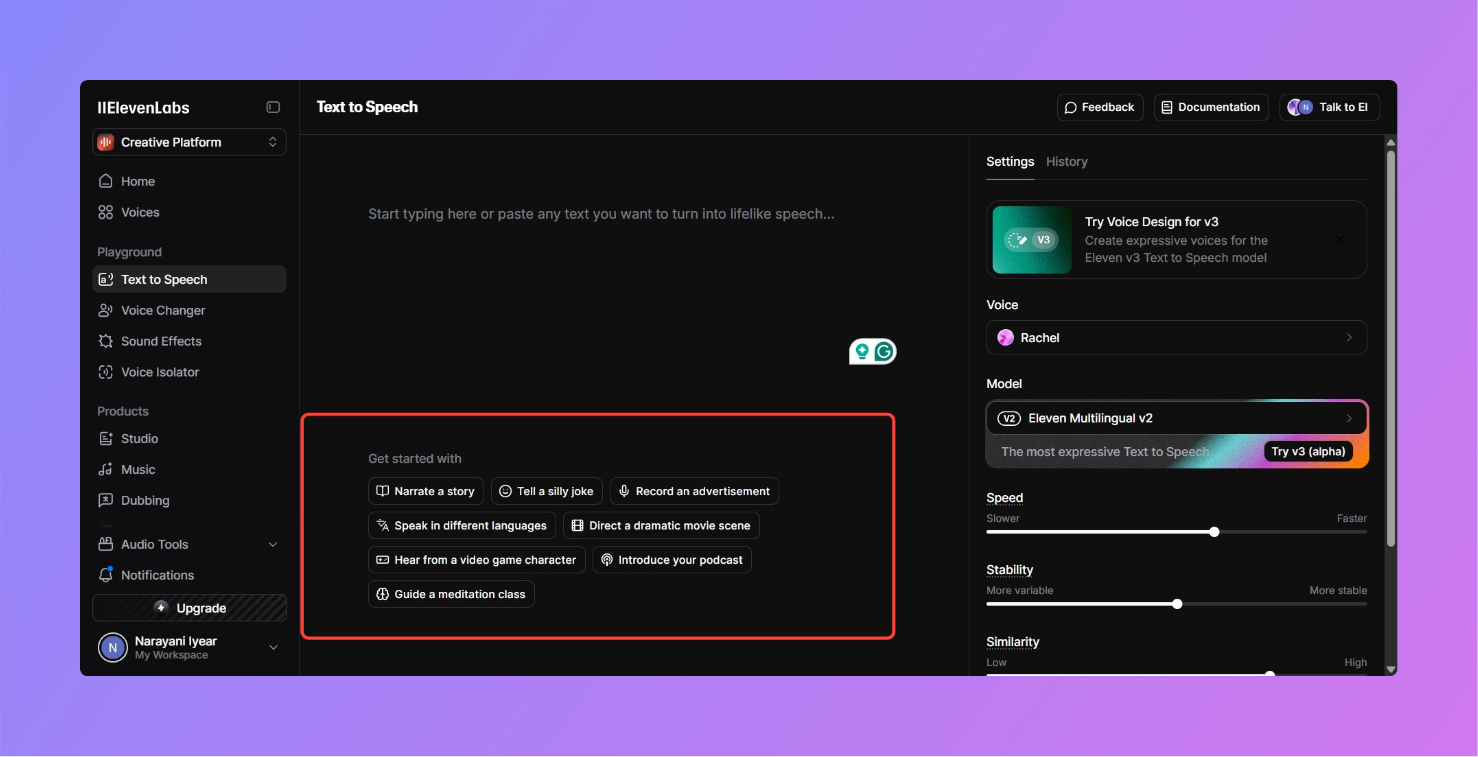Dismiss the Try Voice Design banner
Screen dimensions: 1478x757
[1339, 239]
